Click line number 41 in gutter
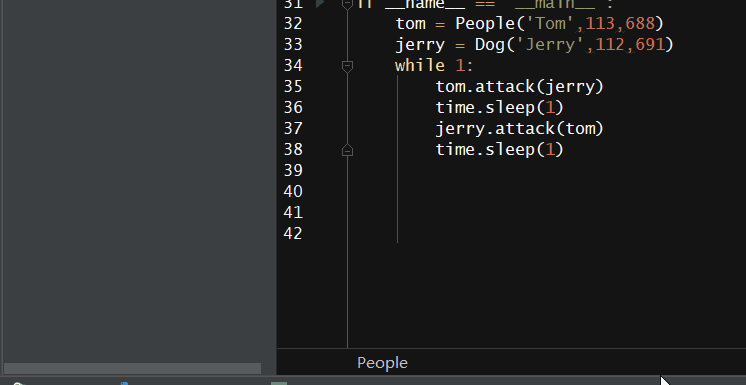This screenshot has height=385, width=746. pos(293,212)
